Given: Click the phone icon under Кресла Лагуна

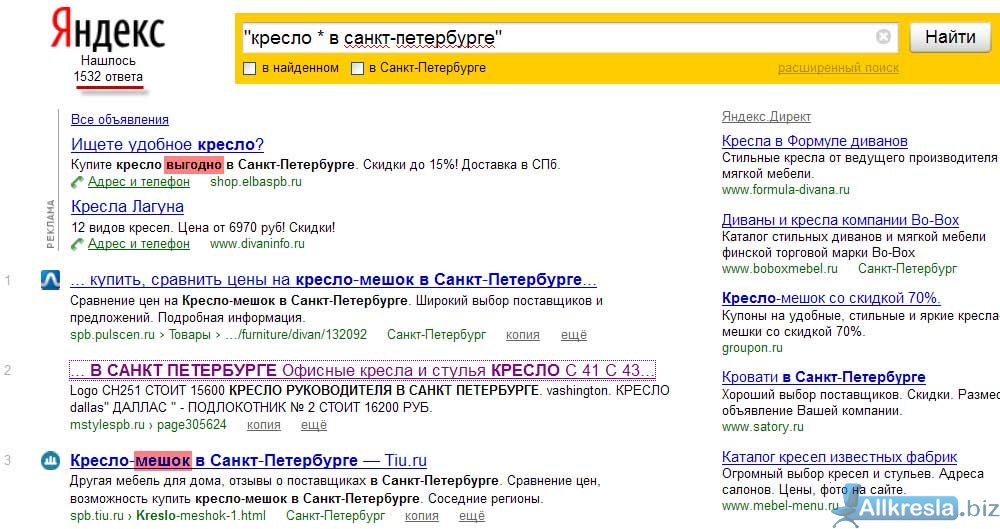Looking at the screenshot, I should tap(77, 244).
